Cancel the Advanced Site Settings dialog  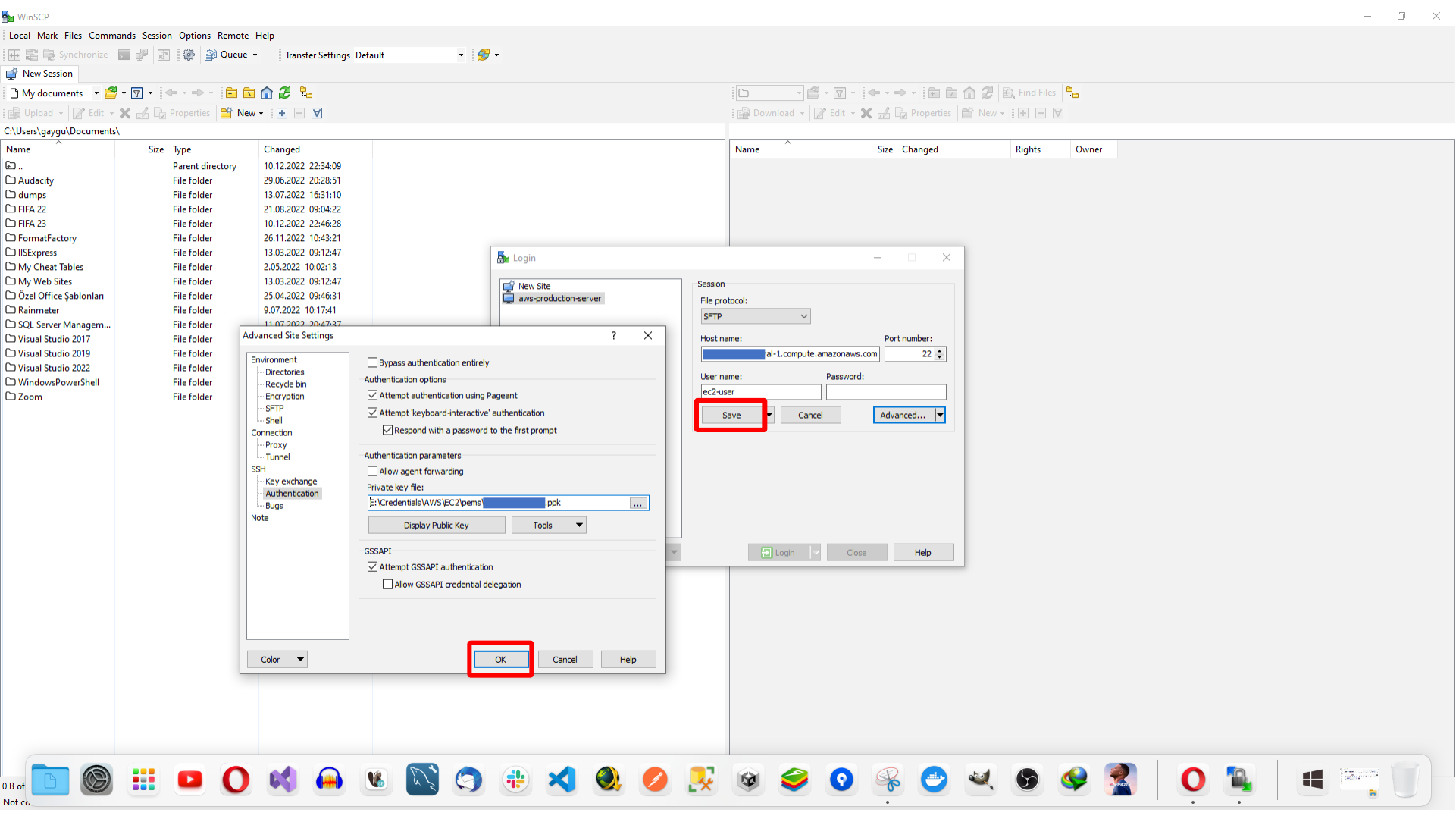point(565,659)
